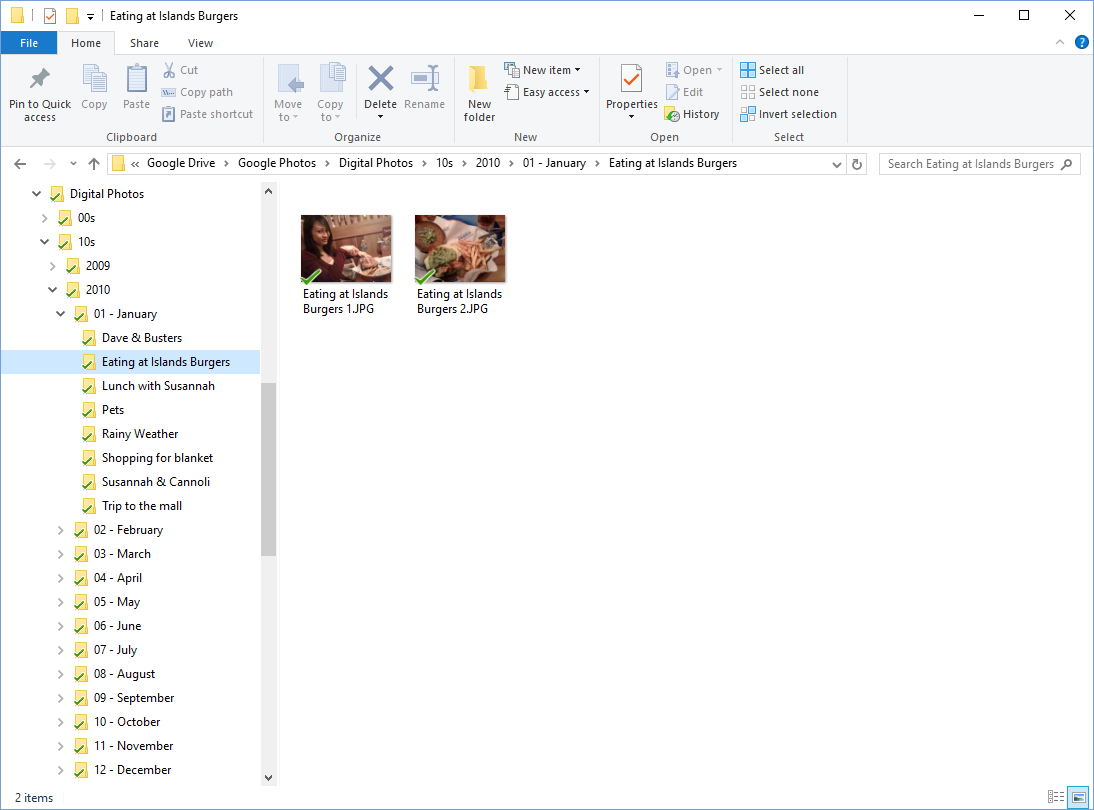Viewport: 1094px width, 810px height.
Task: Click the Delete X icon
Action: click(380, 78)
